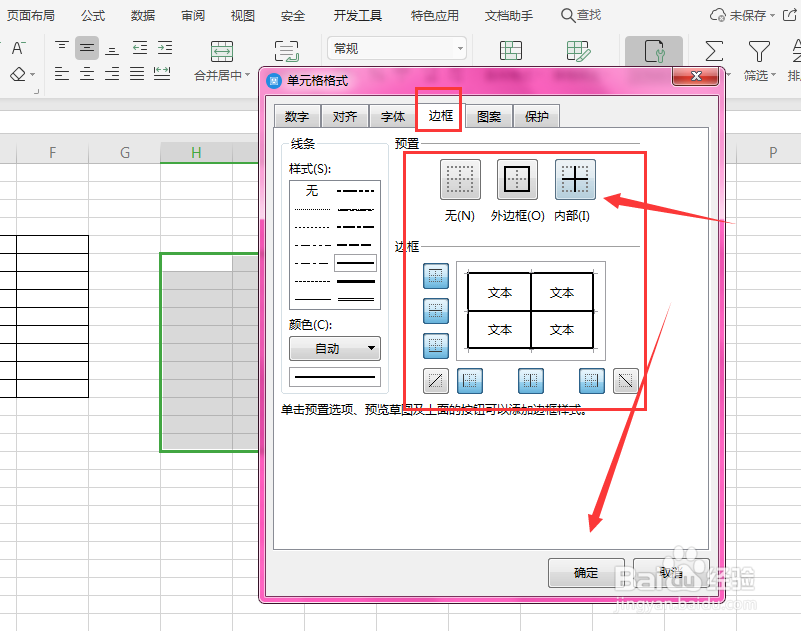Toggle the diagonal down border button
801x631 pixels.
tap(626, 381)
